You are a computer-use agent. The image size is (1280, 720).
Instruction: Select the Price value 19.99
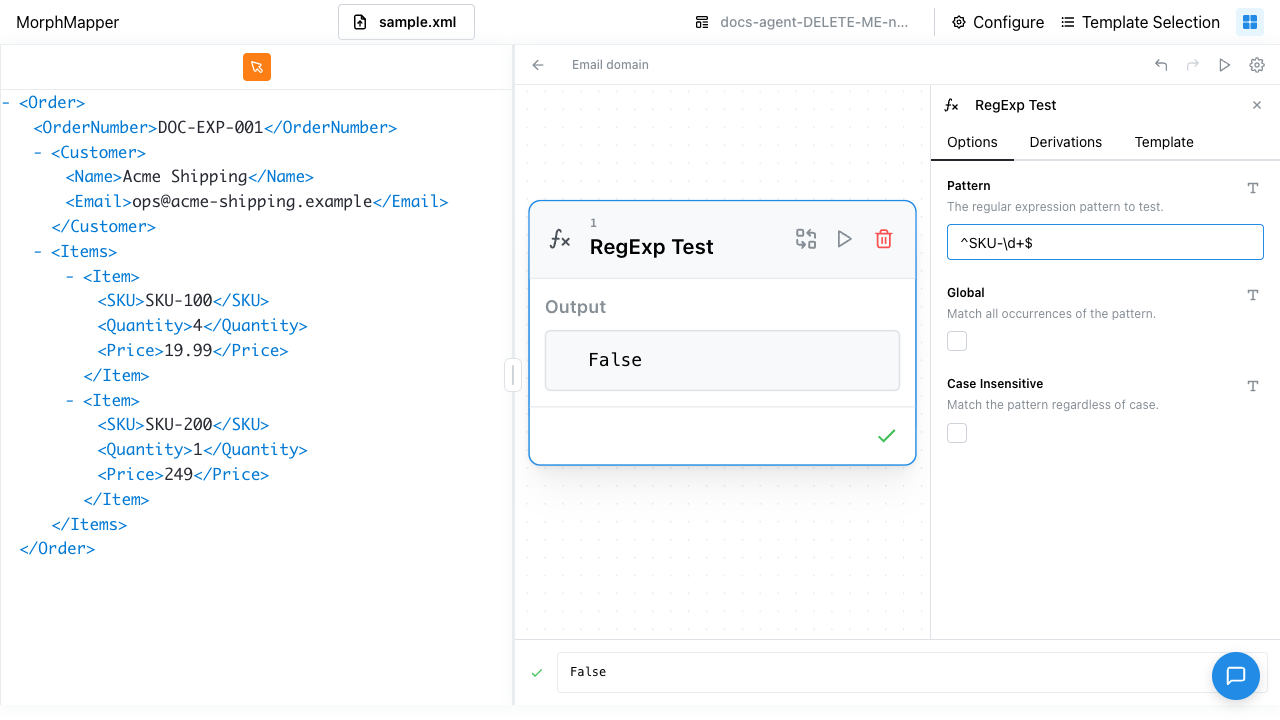pos(189,351)
